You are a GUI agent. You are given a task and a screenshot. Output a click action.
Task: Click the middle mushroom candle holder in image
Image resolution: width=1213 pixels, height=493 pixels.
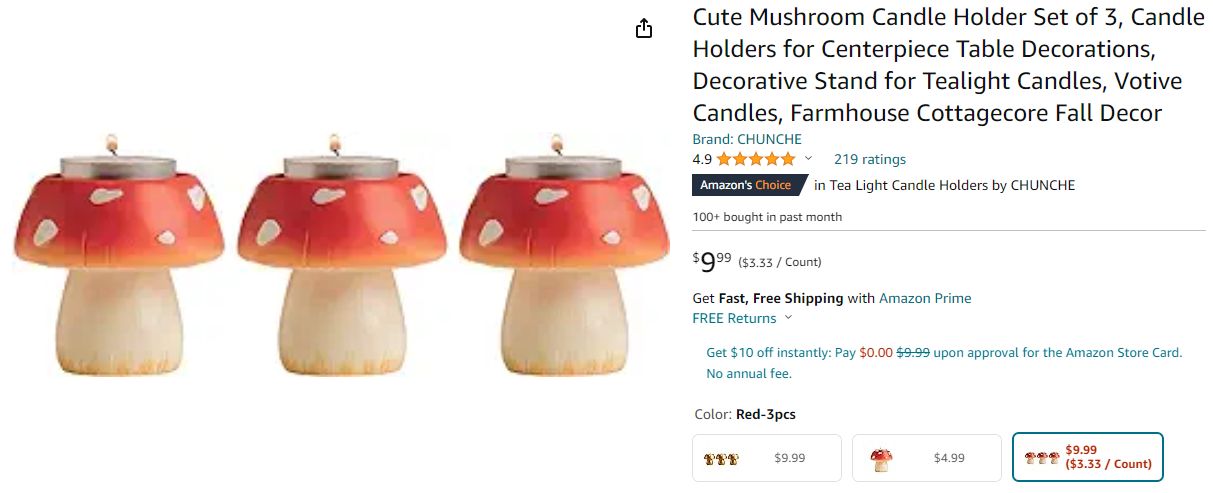pos(341,265)
